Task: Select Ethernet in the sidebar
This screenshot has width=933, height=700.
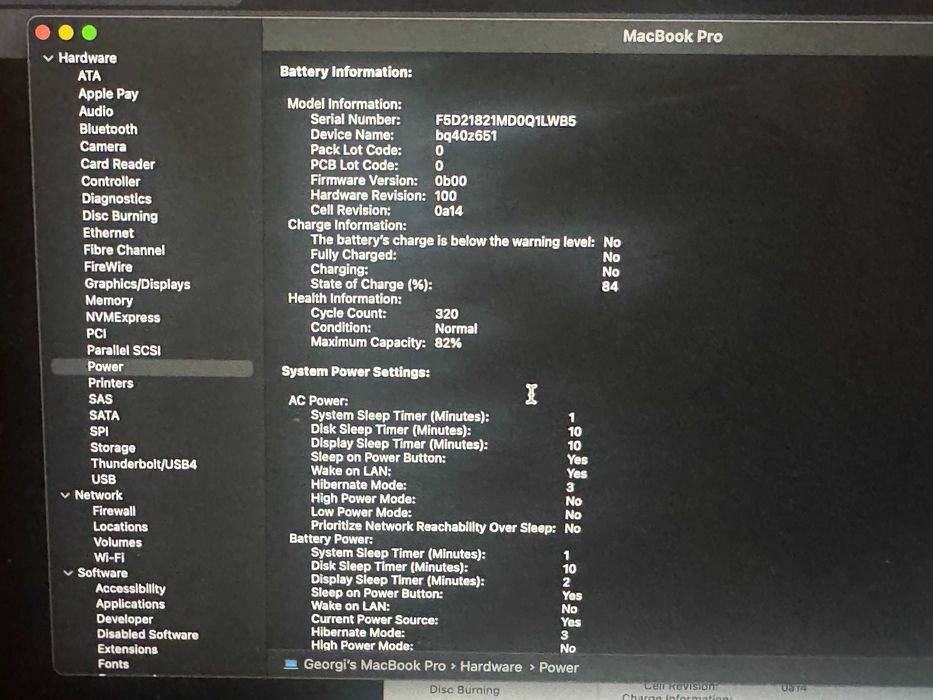Action: point(108,233)
